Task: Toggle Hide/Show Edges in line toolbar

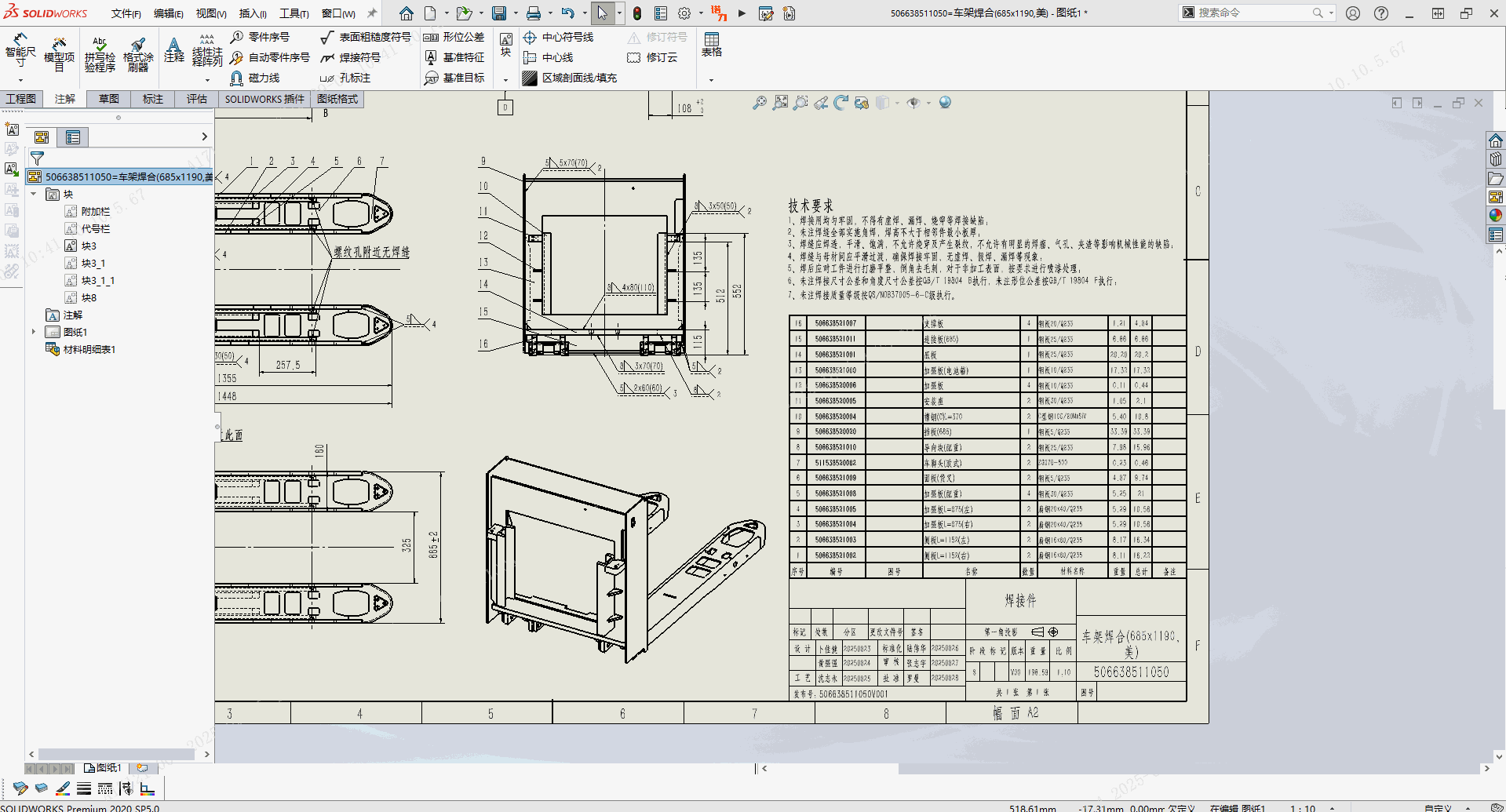Action: click(x=126, y=788)
